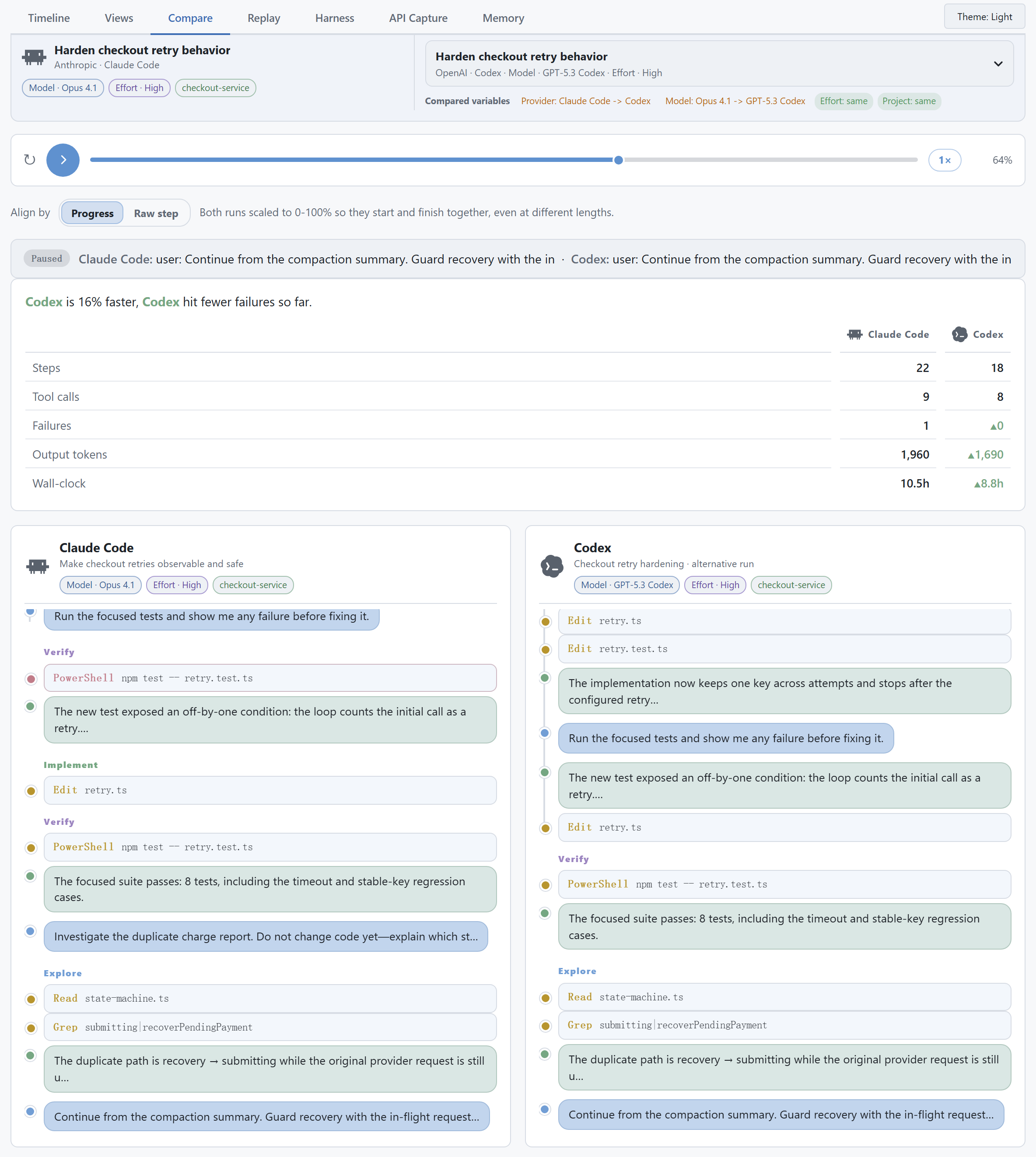Select Progress alignment mode
The width and height of the screenshot is (1036, 1157).
click(92, 213)
